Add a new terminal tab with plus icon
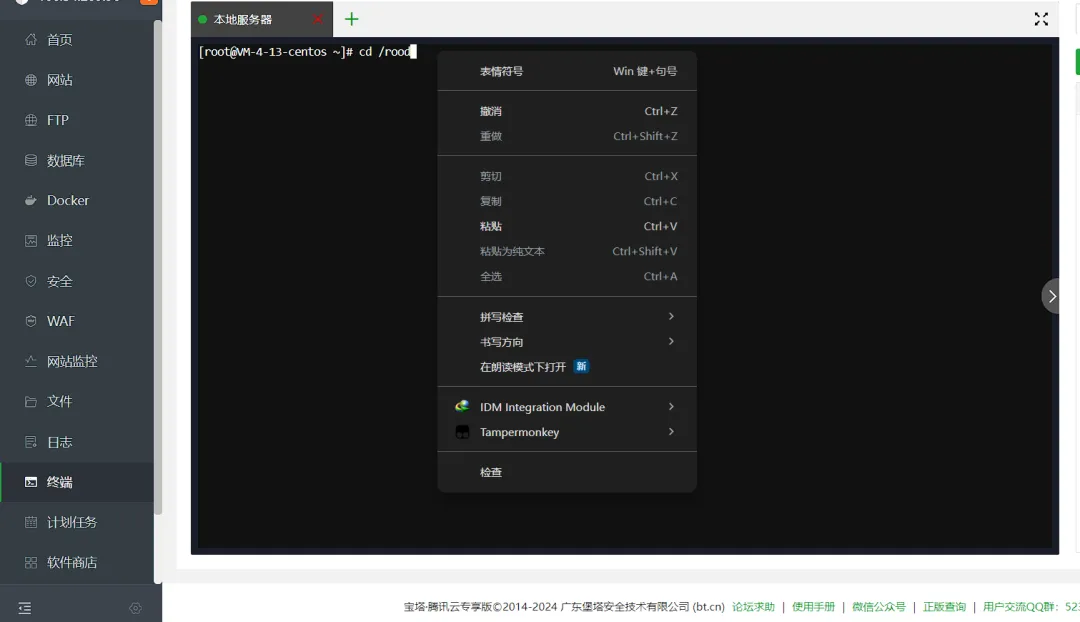Screen dimensions: 1080x622 [x=351, y=19]
